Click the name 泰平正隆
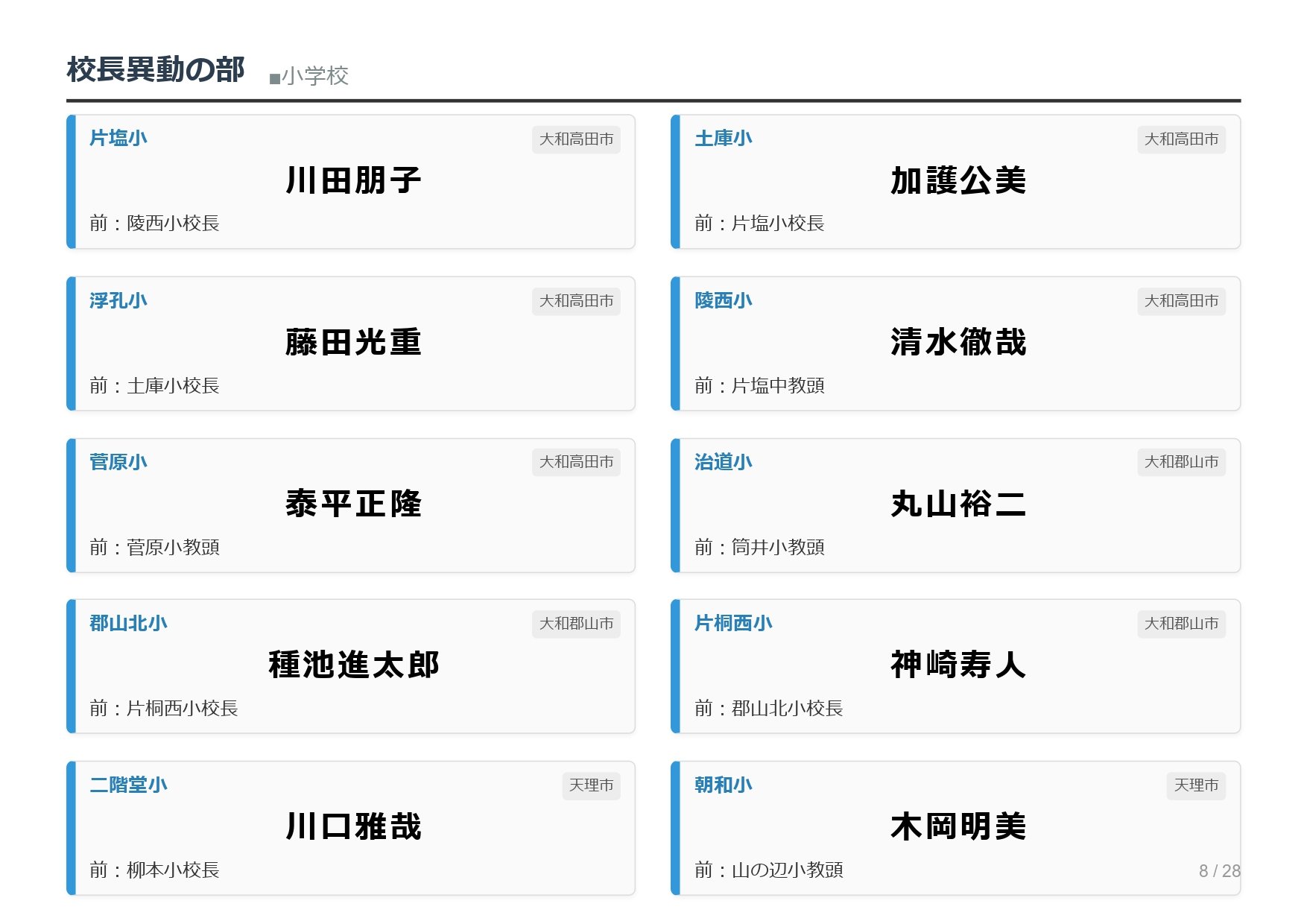Screen dimensions: 1307x924 353,504
